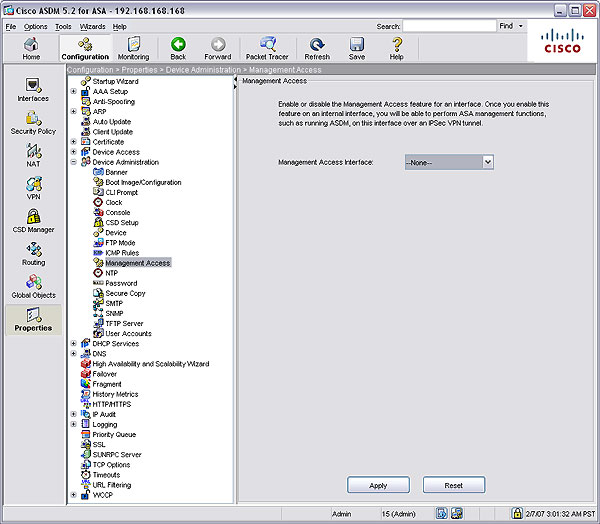Click the lock icon in status bar
This screenshot has width=600, height=524.
click(x=517, y=513)
